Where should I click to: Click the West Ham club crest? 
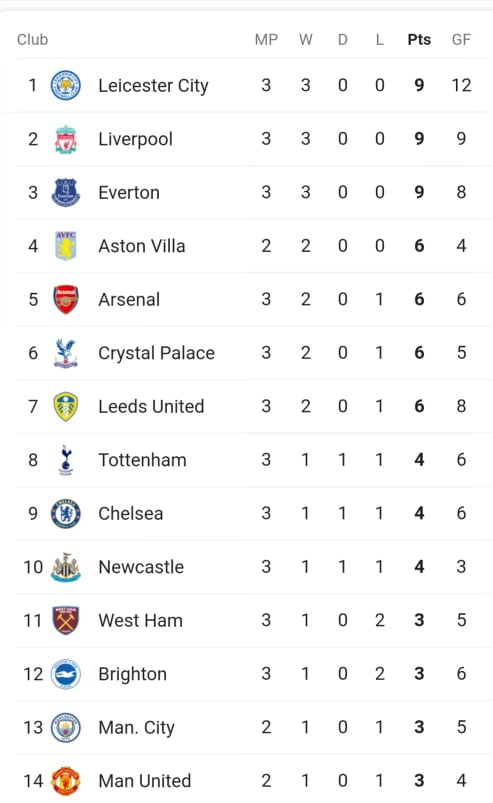point(66,621)
